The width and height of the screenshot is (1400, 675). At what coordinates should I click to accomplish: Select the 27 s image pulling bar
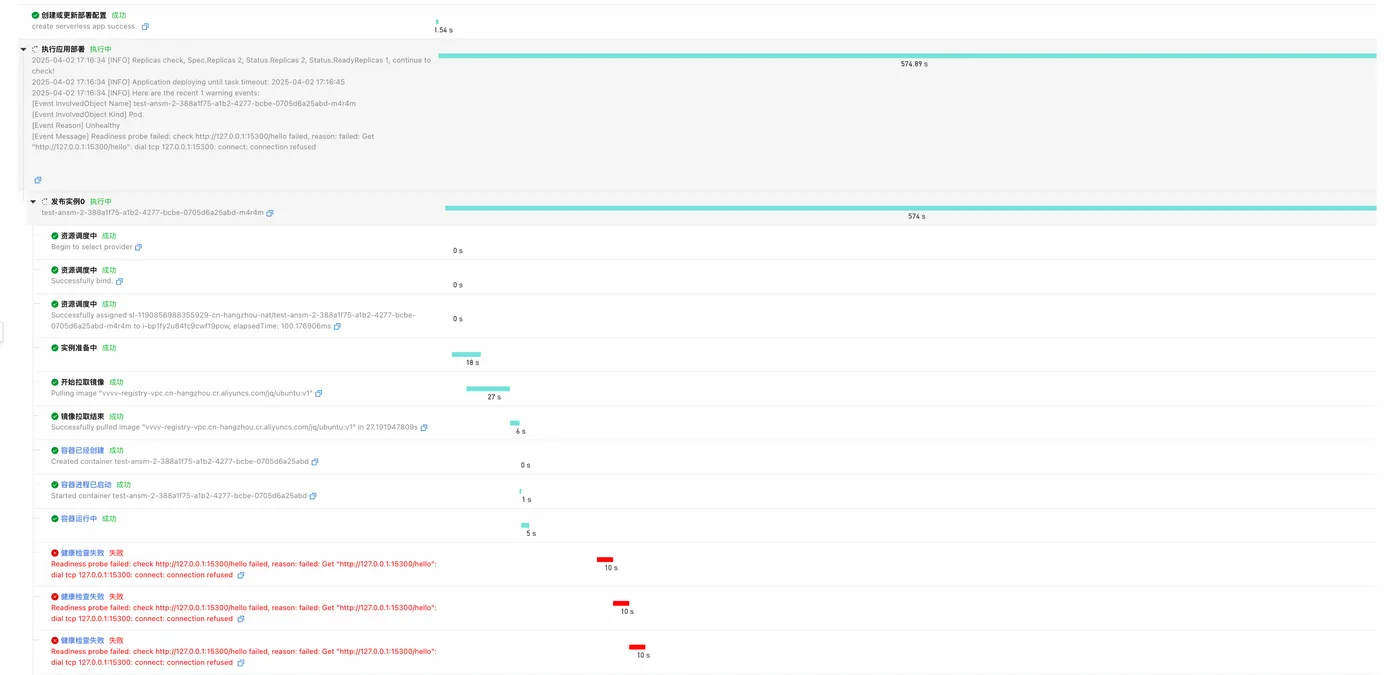[x=488, y=389]
